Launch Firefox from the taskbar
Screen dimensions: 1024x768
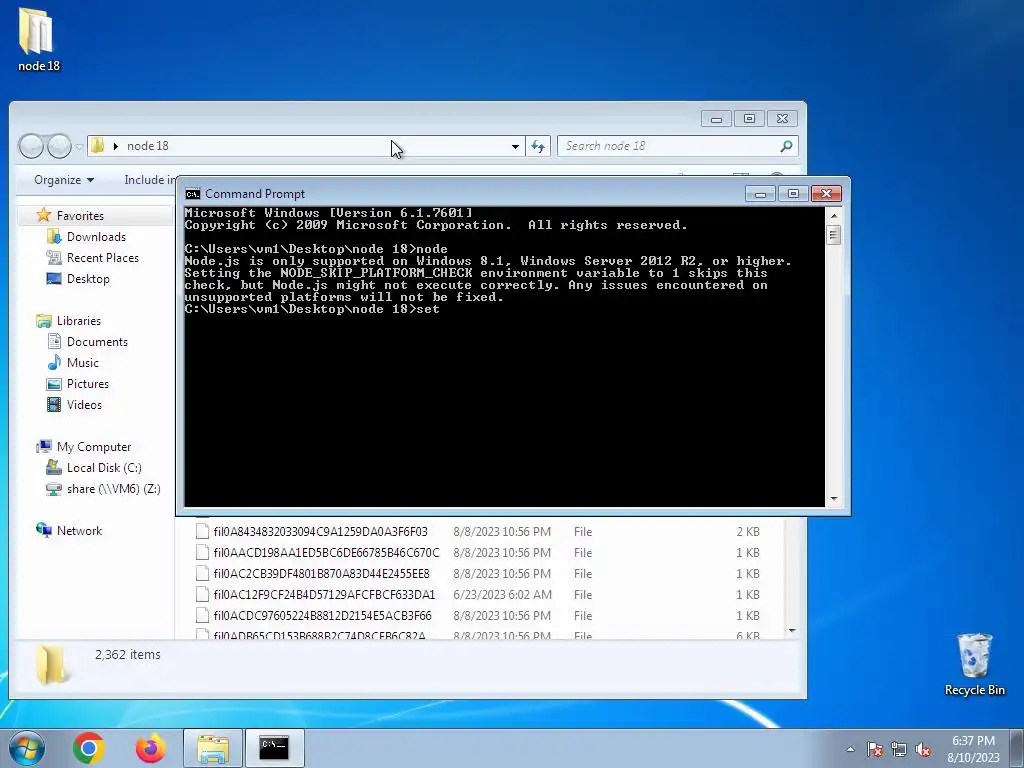click(150, 748)
